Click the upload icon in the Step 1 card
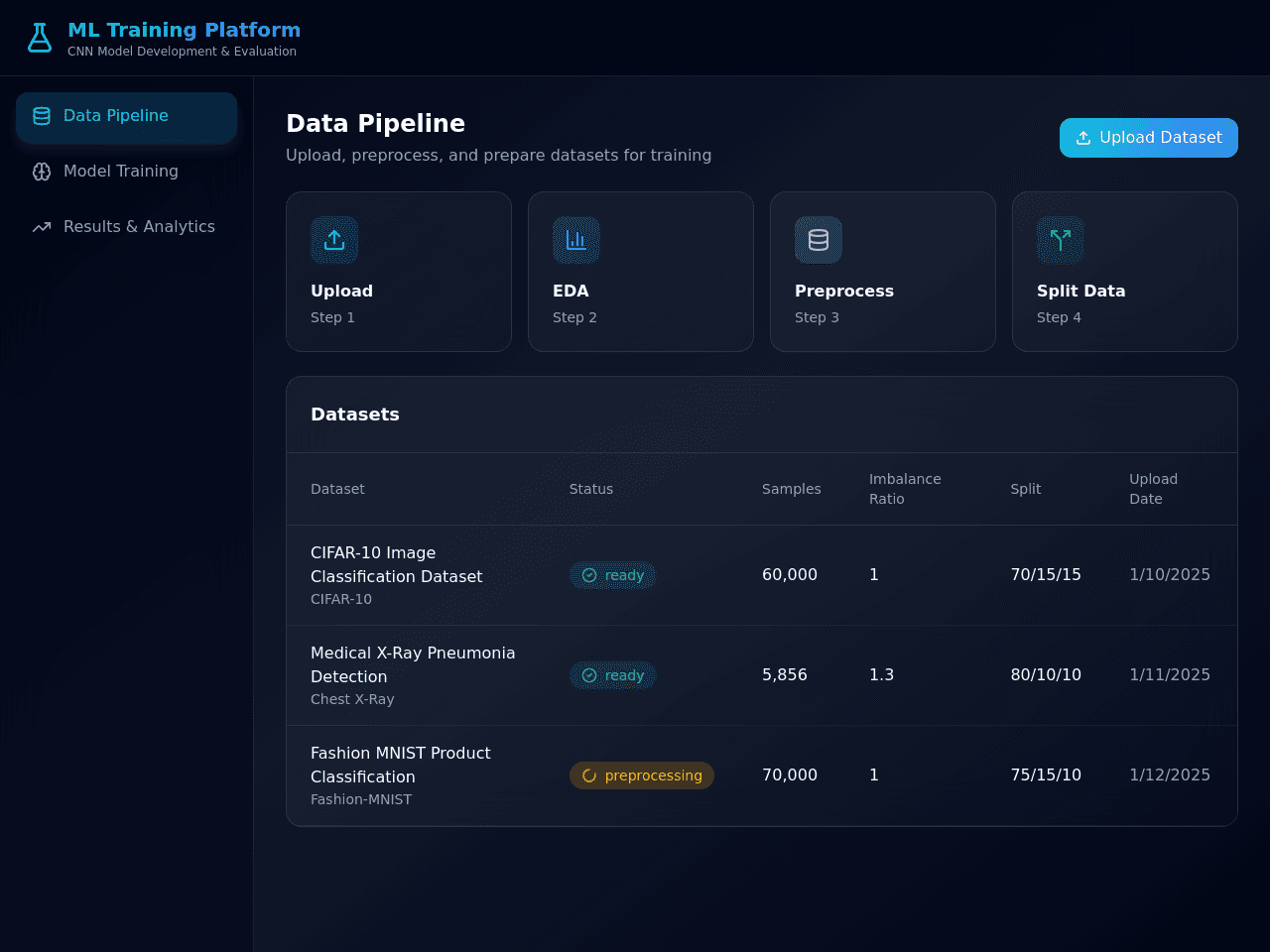The width and height of the screenshot is (1270, 952). tap(334, 240)
